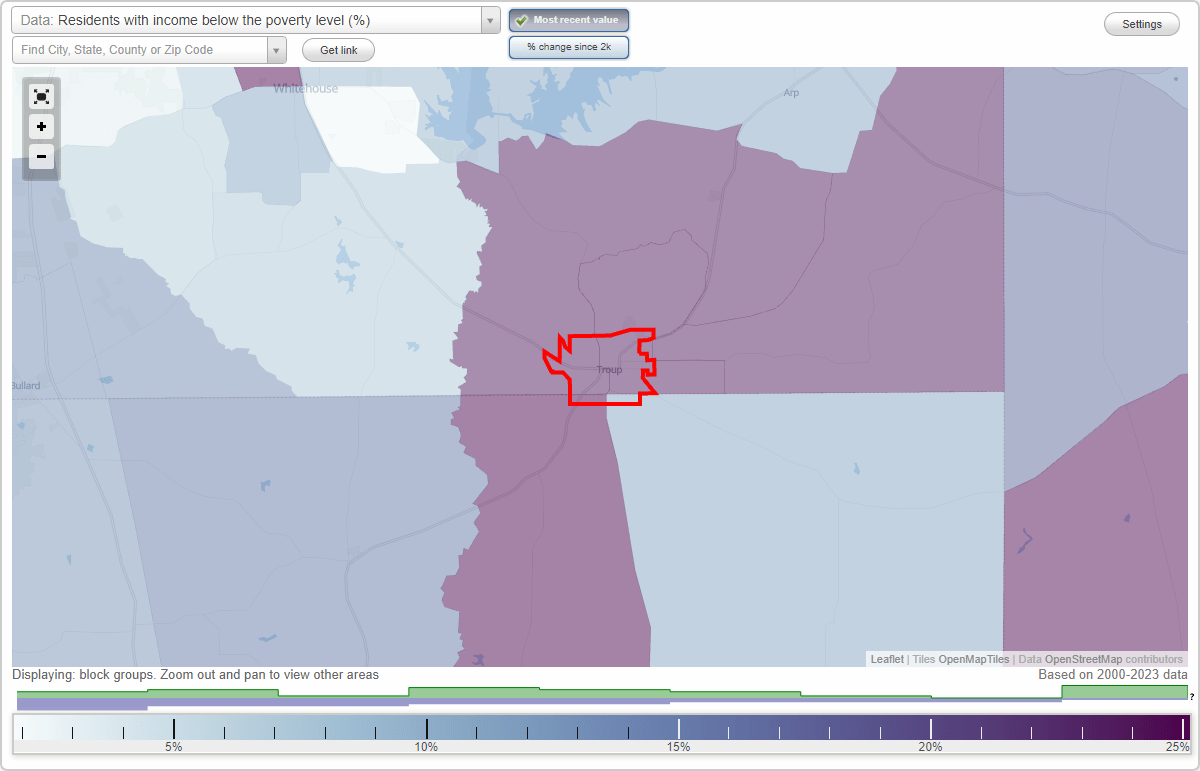
Task: Open the Settings panel
Action: pyautogui.click(x=1141, y=23)
